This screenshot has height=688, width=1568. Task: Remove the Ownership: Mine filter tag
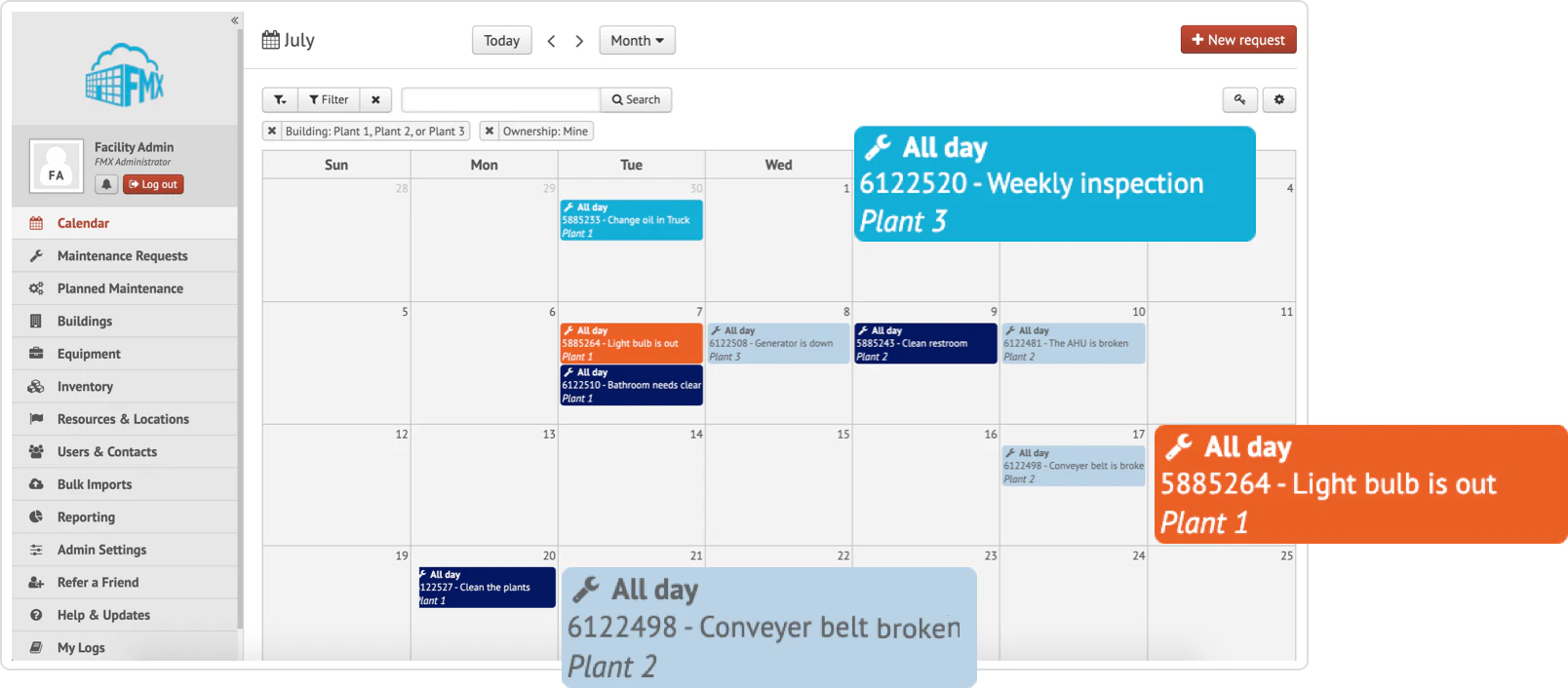tap(490, 131)
